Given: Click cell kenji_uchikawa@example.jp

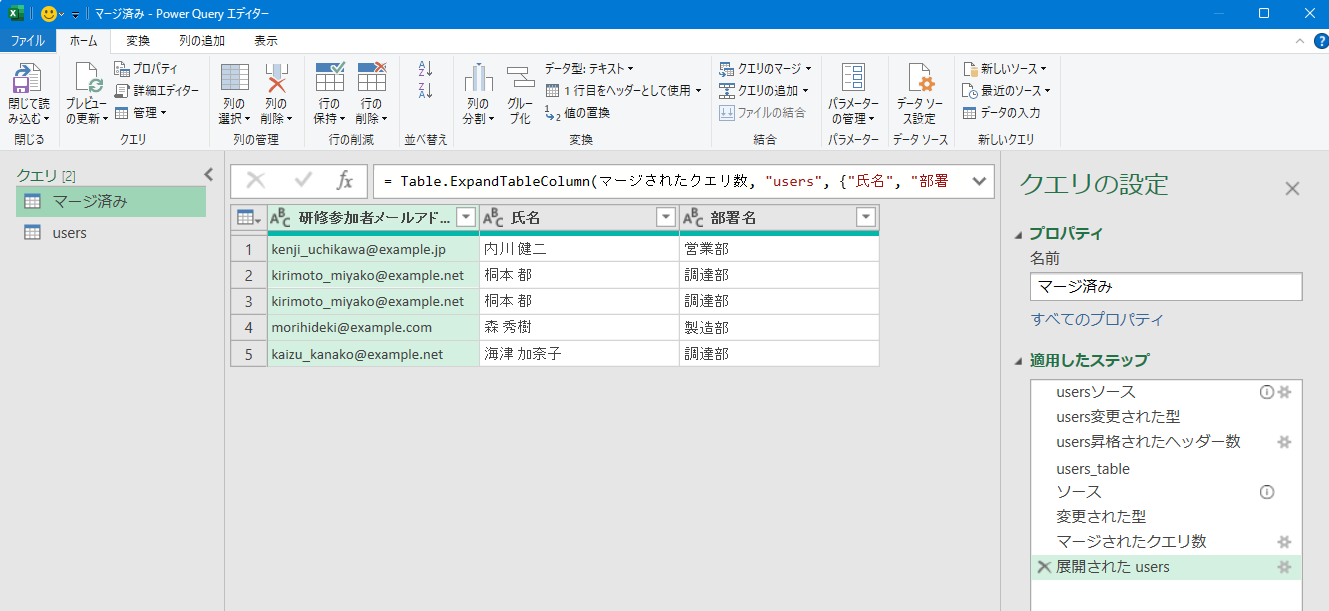Looking at the screenshot, I should coord(373,249).
